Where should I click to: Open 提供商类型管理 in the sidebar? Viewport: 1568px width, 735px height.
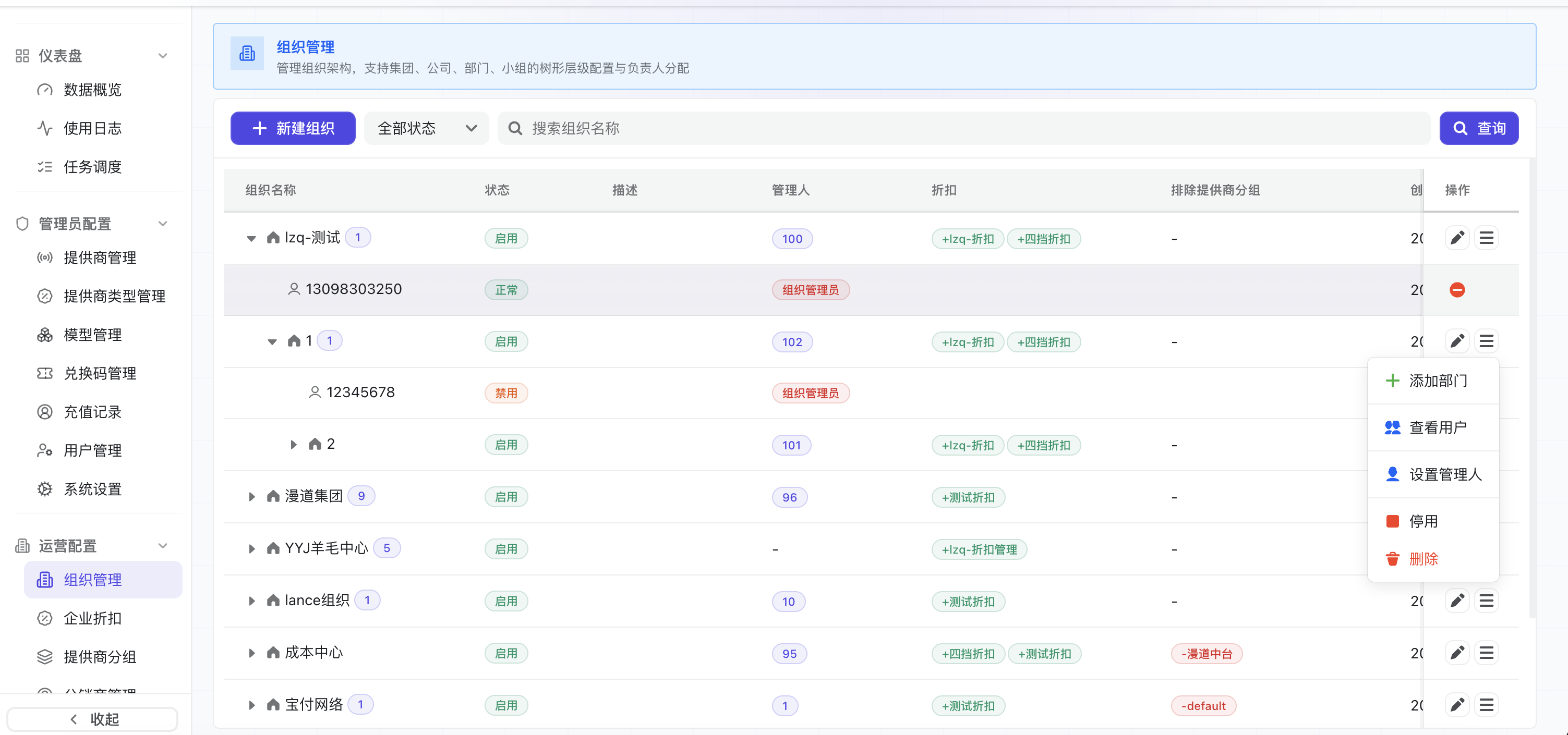pos(114,296)
